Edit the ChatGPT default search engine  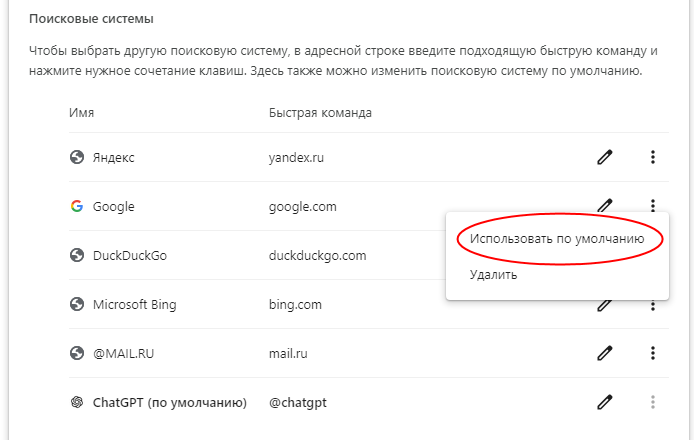point(605,402)
